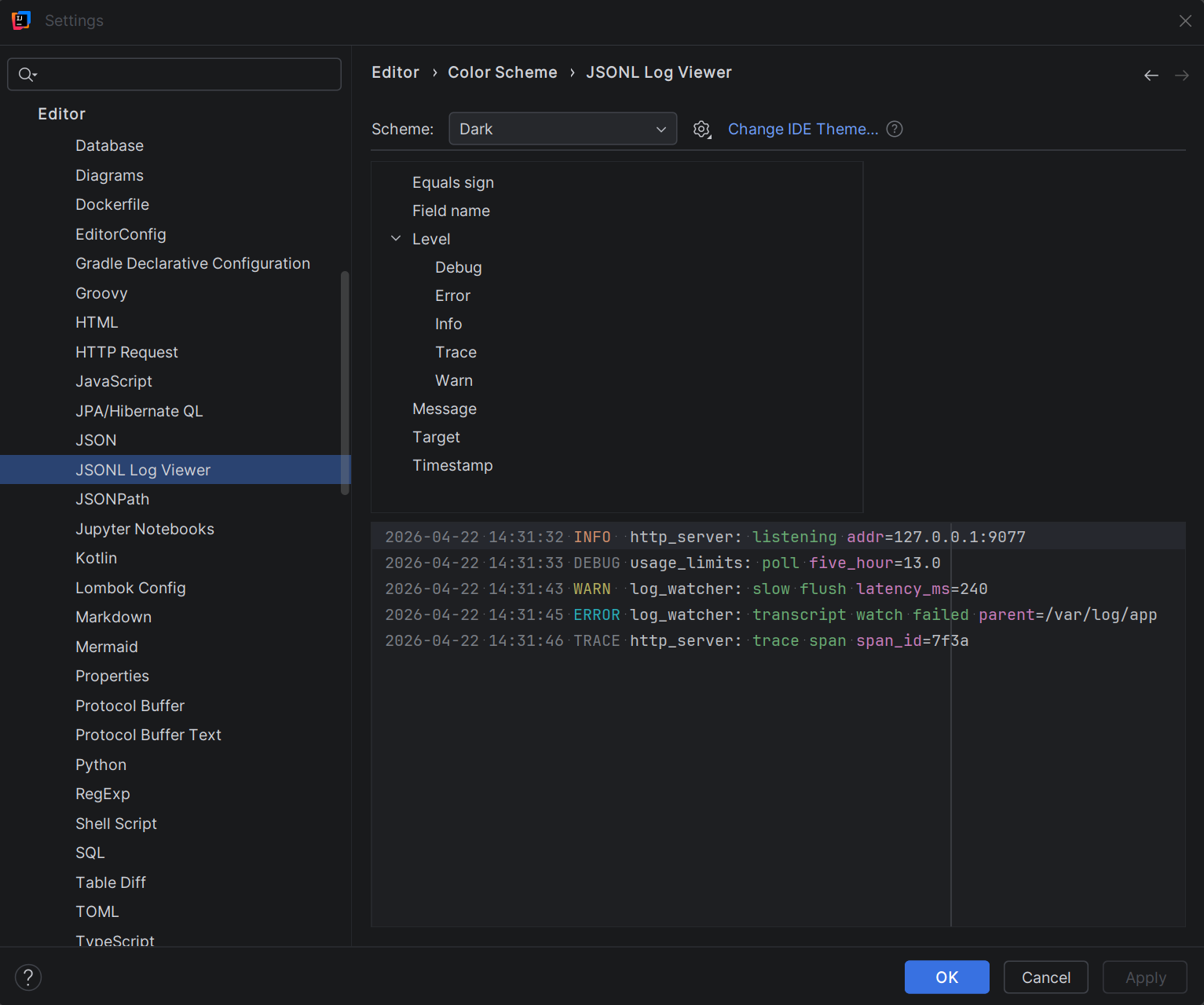Click the scheme actions gear icon
1204x1005 pixels.
702,130
